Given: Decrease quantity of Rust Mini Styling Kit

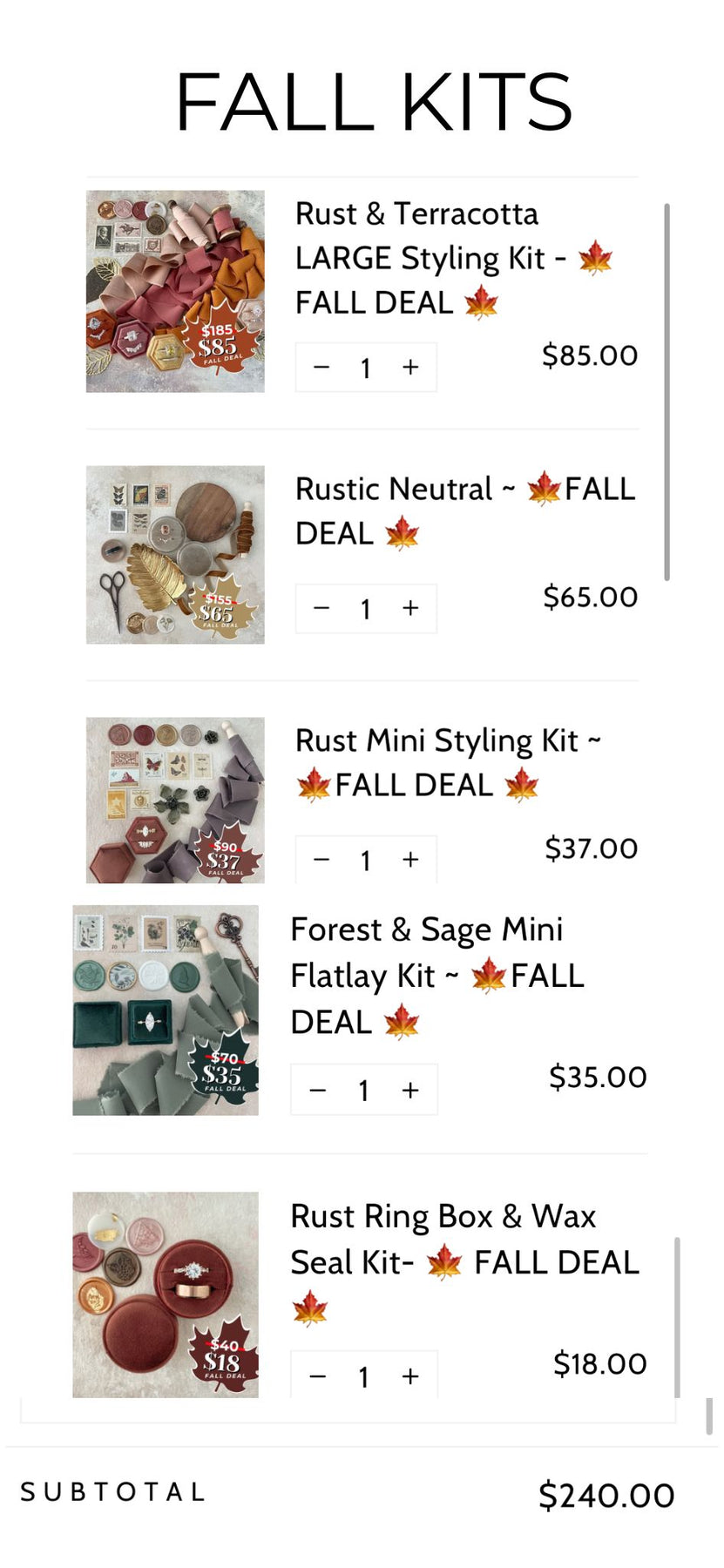Looking at the screenshot, I should click(x=321, y=860).
